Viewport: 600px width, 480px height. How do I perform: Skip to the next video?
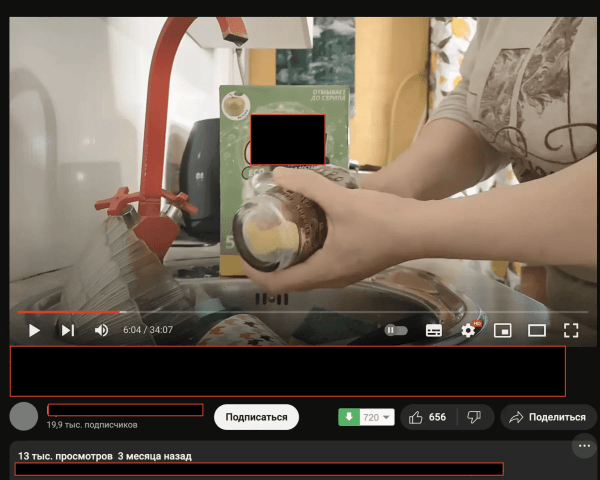(x=67, y=330)
